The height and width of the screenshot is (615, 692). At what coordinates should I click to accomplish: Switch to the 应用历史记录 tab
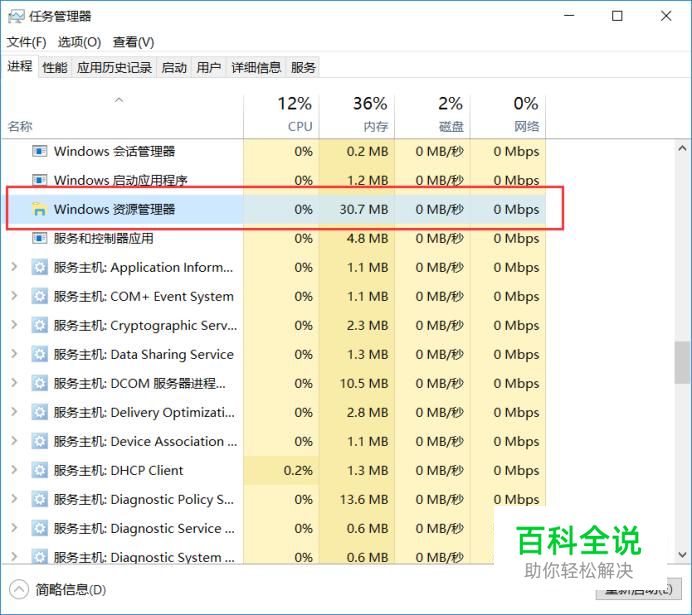114,68
